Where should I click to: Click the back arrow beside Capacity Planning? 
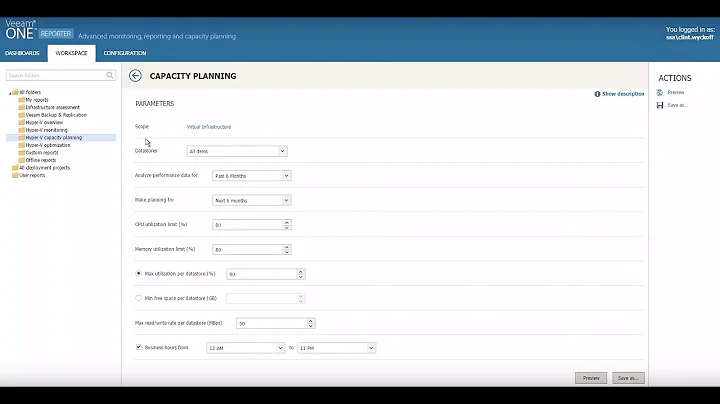135,76
